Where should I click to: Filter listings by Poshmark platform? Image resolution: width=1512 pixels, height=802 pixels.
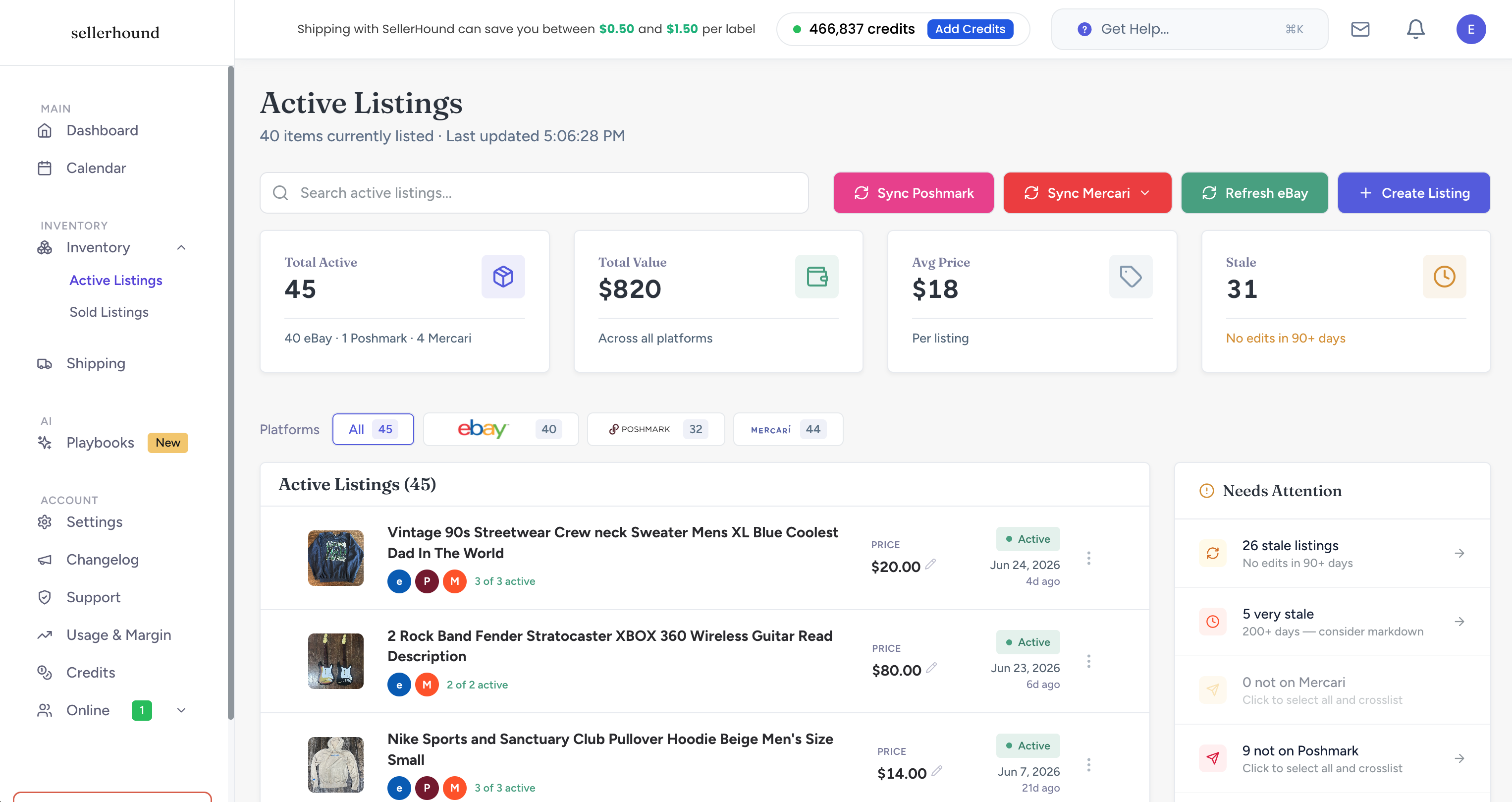tap(656, 429)
